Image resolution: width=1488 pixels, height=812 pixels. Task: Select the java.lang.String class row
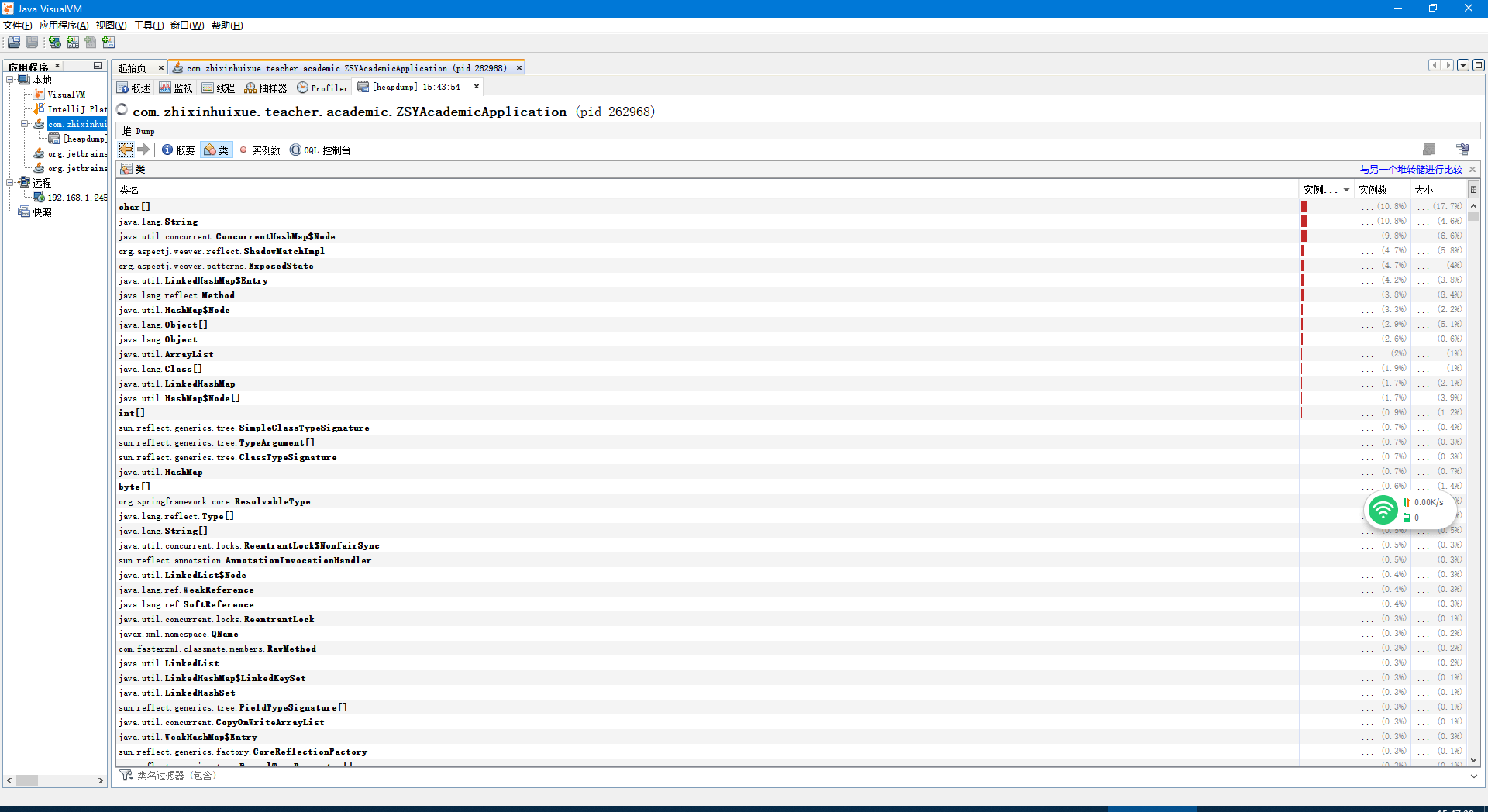(708, 222)
